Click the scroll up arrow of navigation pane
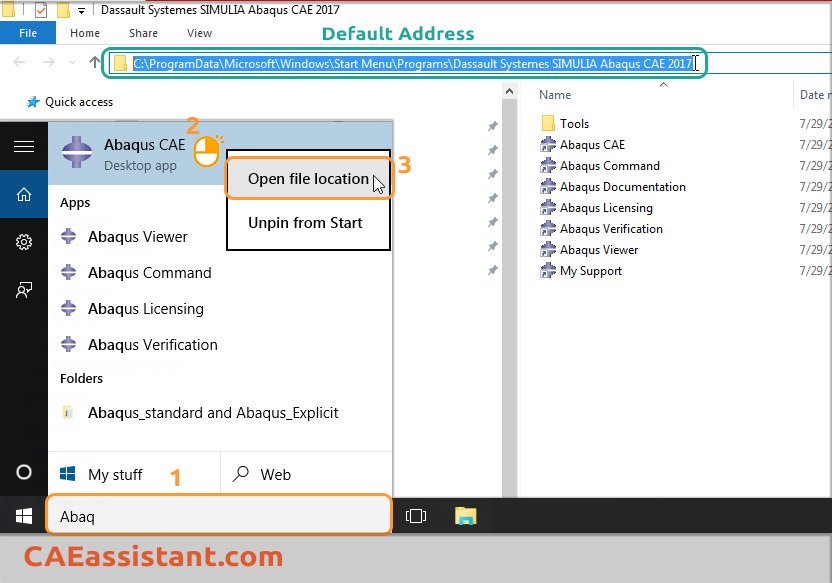This screenshot has height=583, width=832. click(x=509, y=92)
